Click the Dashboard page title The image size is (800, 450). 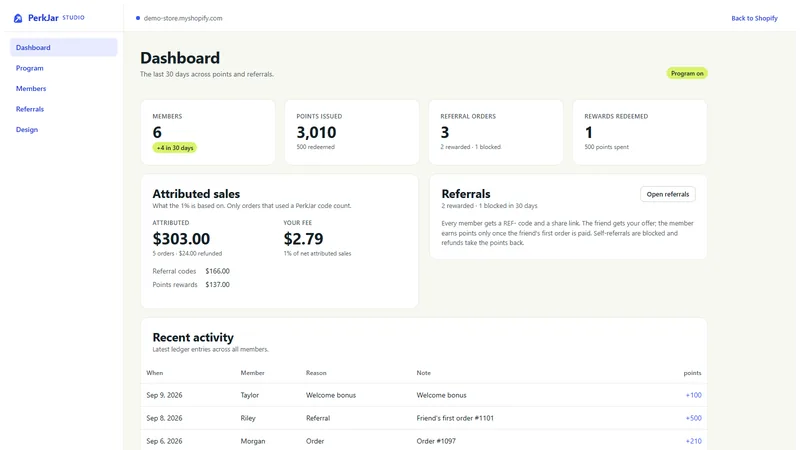pyautogui.click(x=180, y=58)
